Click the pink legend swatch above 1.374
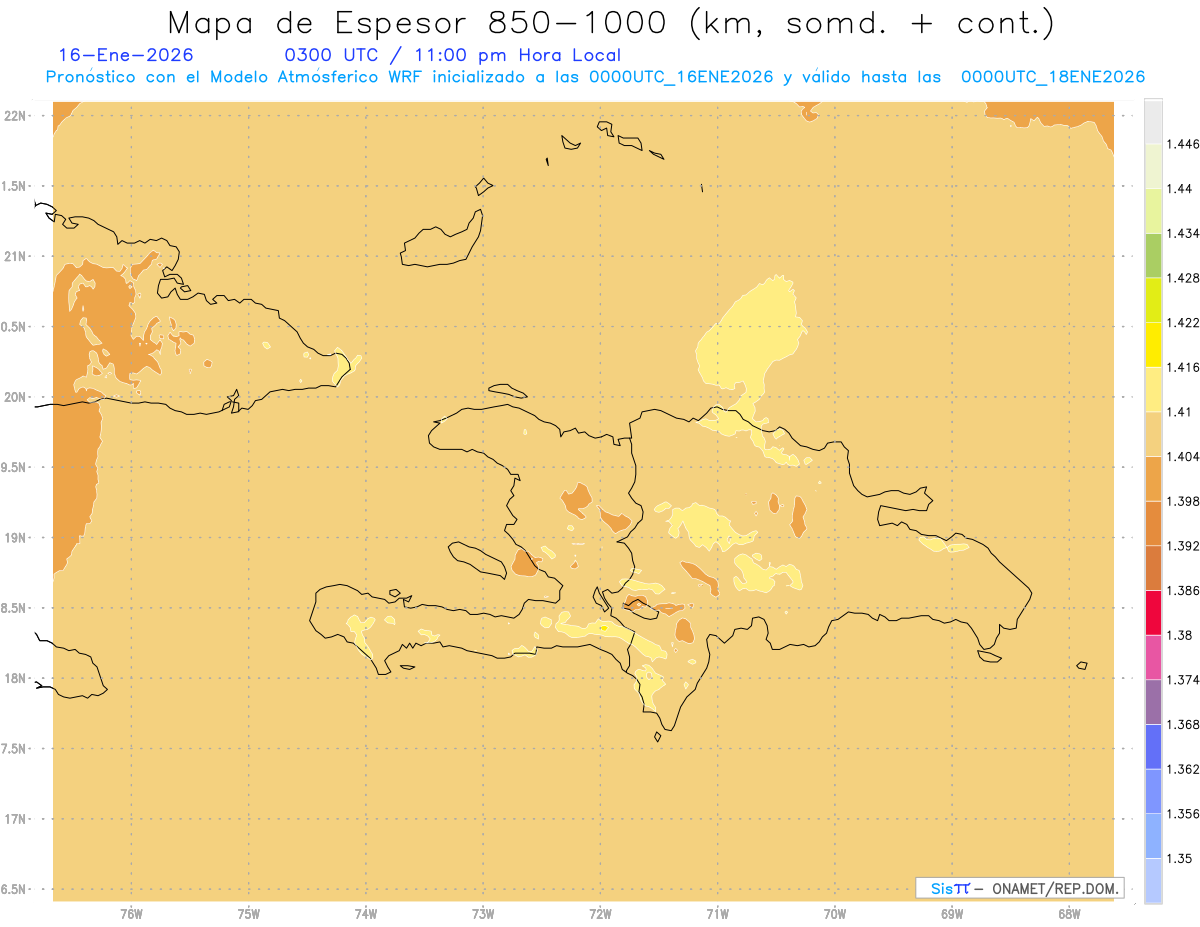This screenshot has width=1200, height=927. coord(1153,657)
